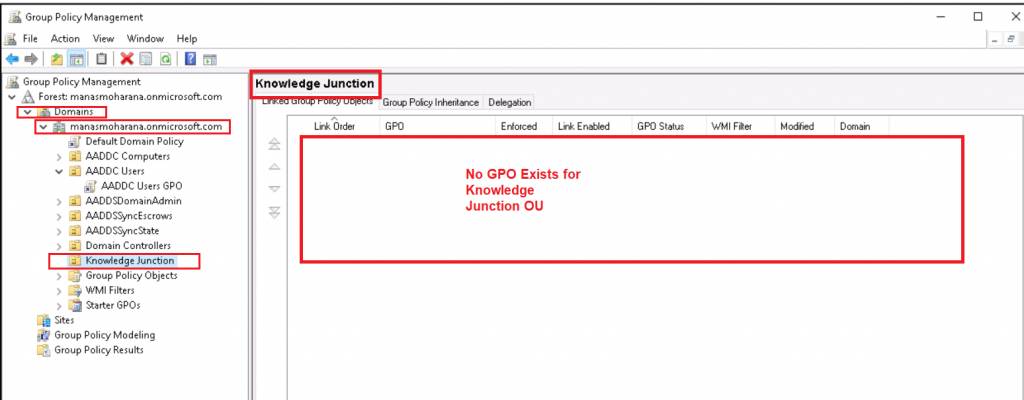This screenshot has height=400, width=1024.
Task: Expand the AADDC Computers OU node
Action: [x=59, y=156]
